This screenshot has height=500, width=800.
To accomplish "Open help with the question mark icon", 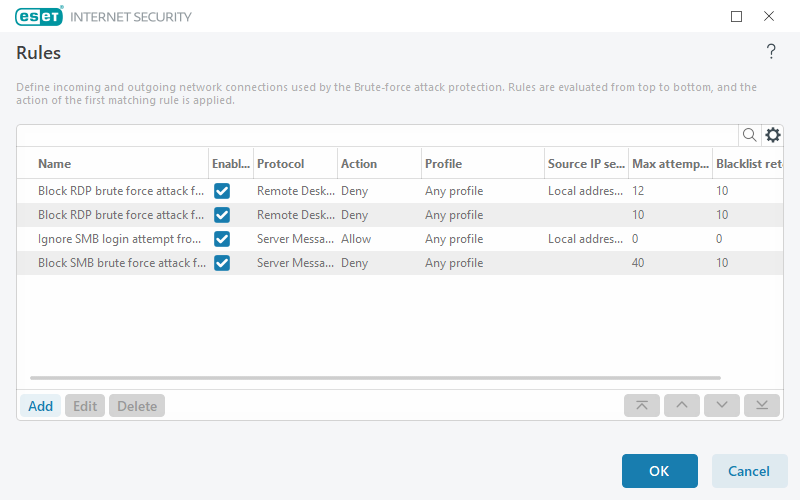I will click(771, 52).
